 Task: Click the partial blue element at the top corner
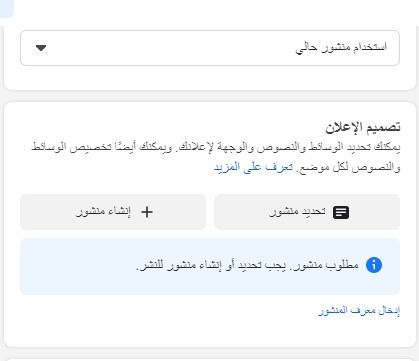click(7, 8)
